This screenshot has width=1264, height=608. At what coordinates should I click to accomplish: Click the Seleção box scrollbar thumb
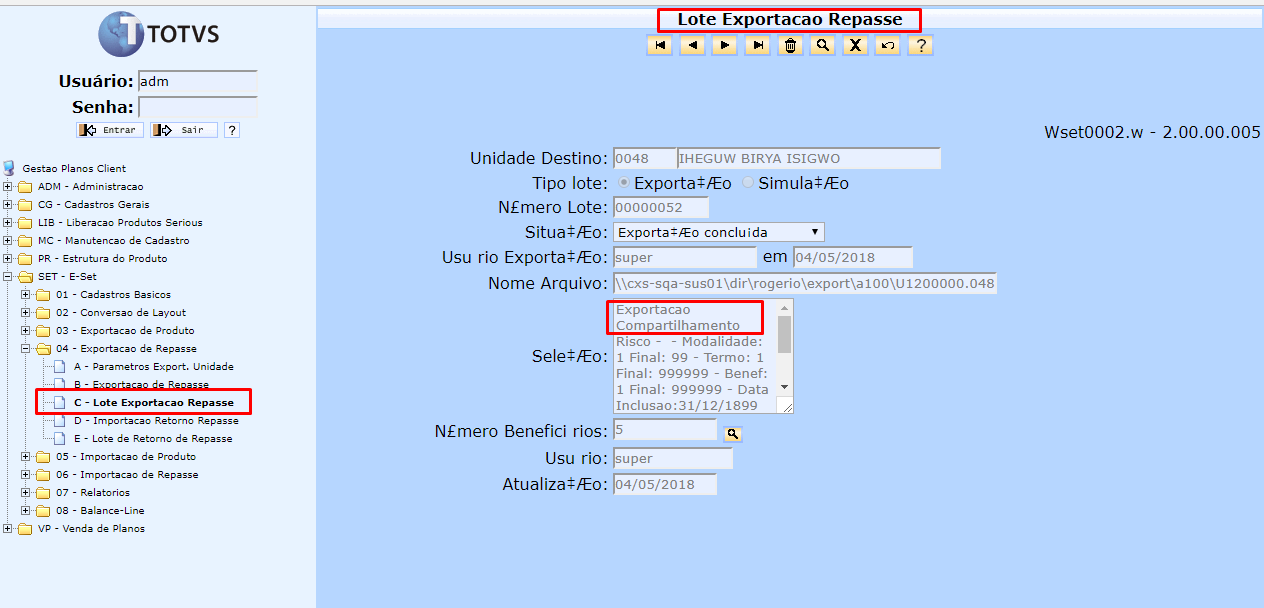click(x=784, y=335)
